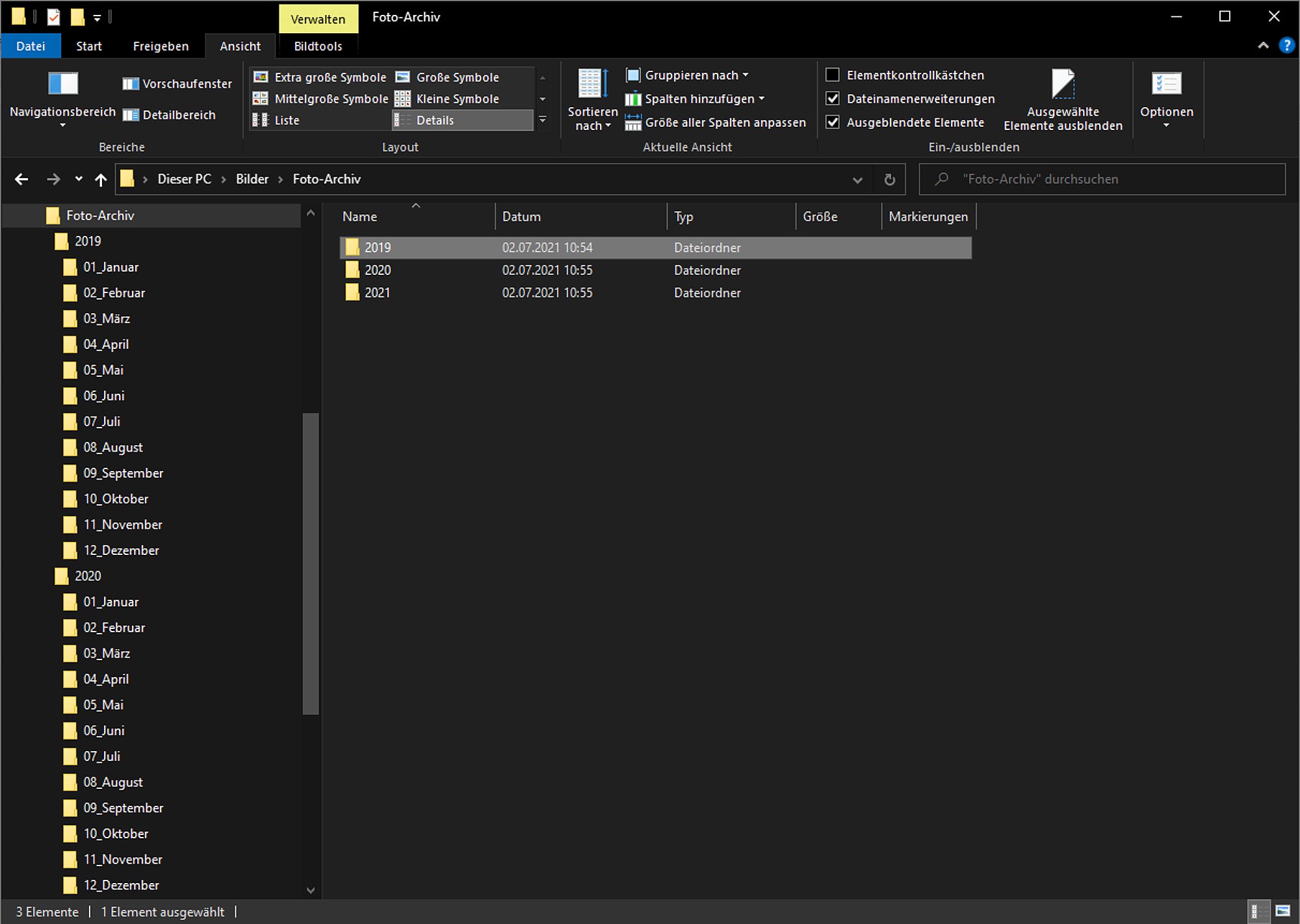Click the Sortieren nach icon
1300x924 pixels.
click(593, 84)
